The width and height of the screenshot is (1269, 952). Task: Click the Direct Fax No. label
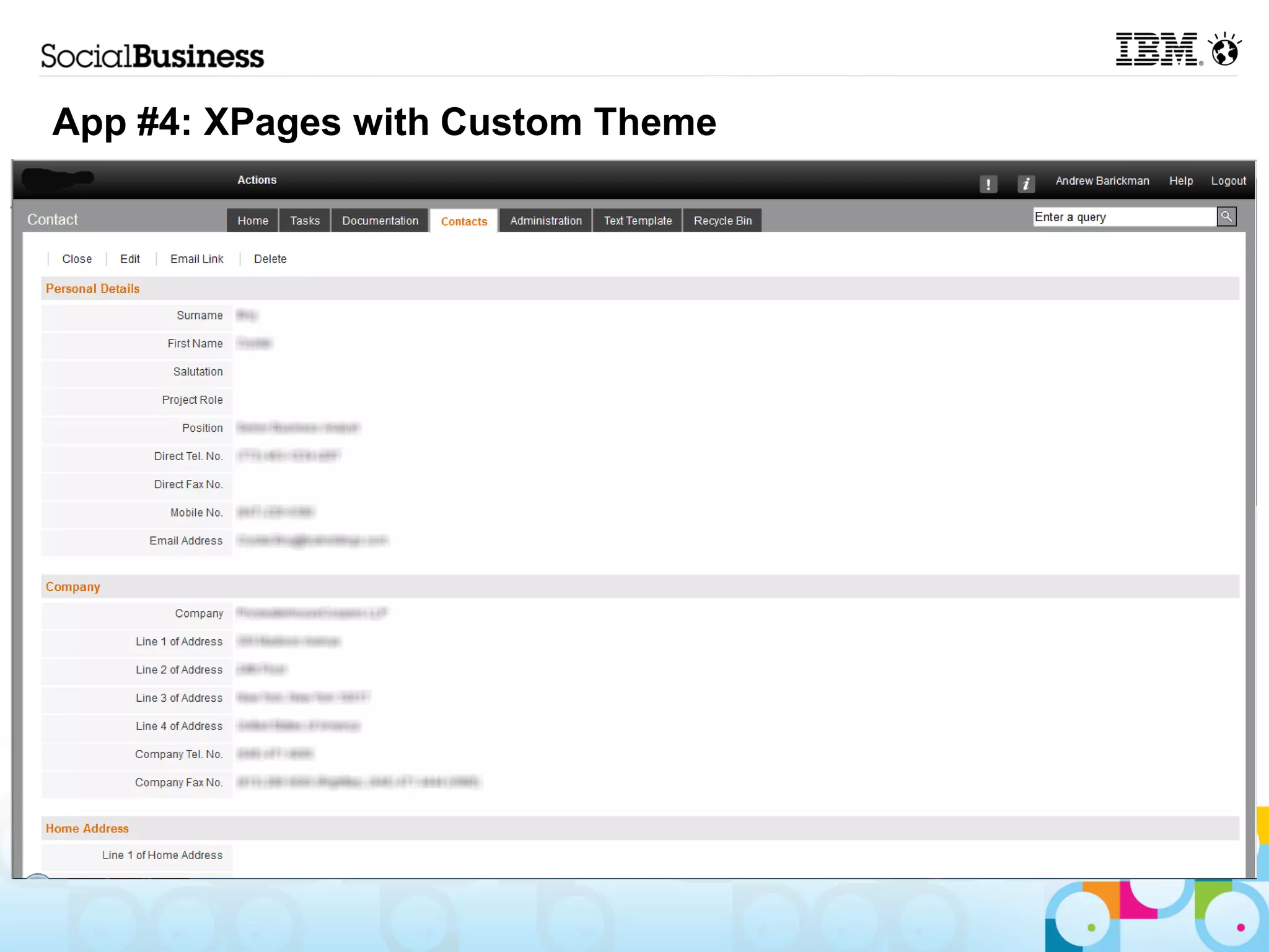coord(188,484)
